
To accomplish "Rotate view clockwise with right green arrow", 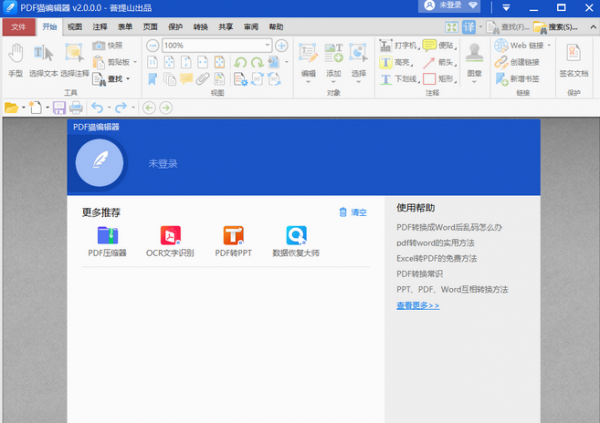I will click(257, 62).
